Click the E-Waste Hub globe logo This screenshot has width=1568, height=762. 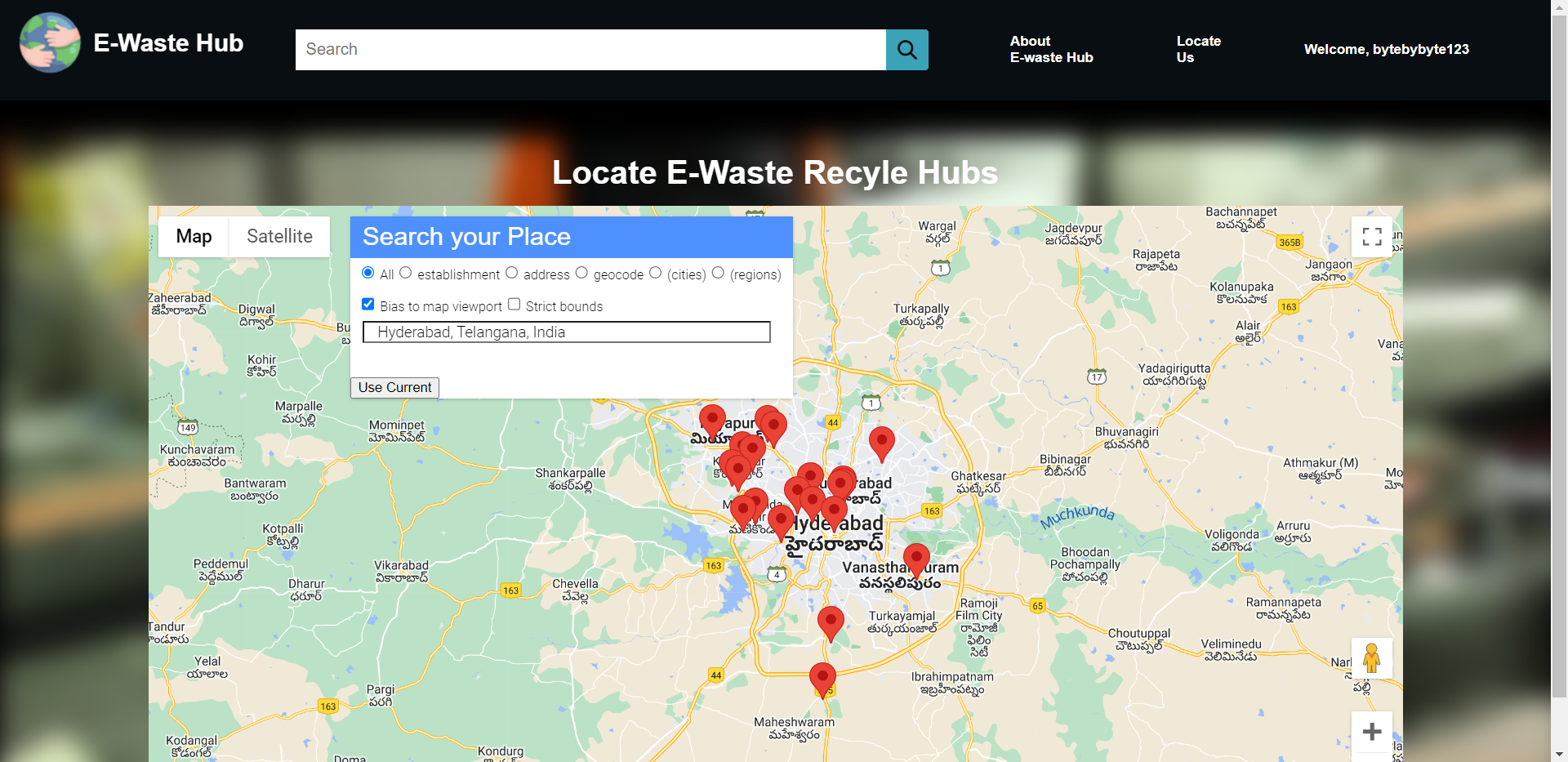click(49, 42)
